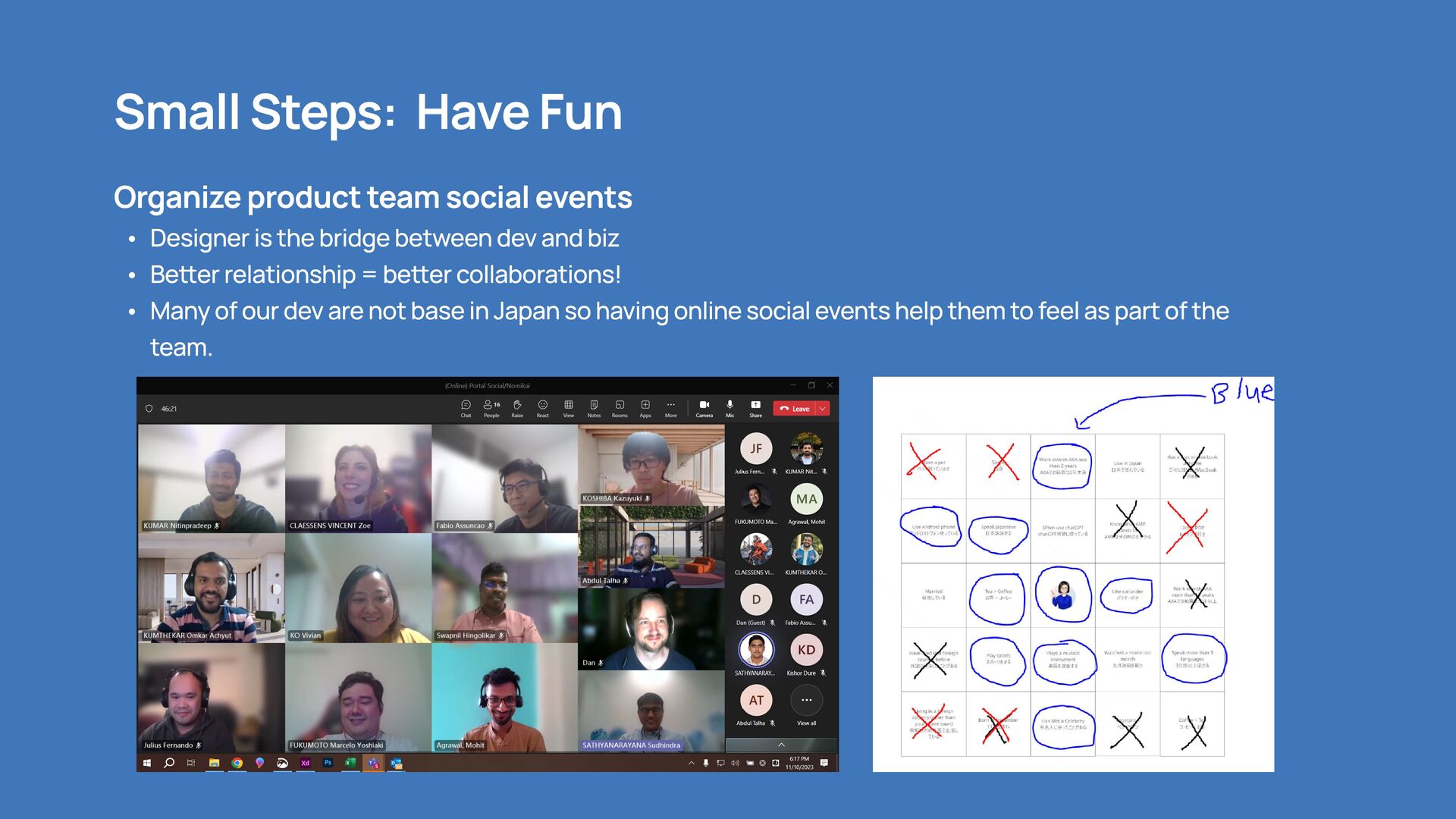Open Adobe XD from the taskbar

pos(305,763)
